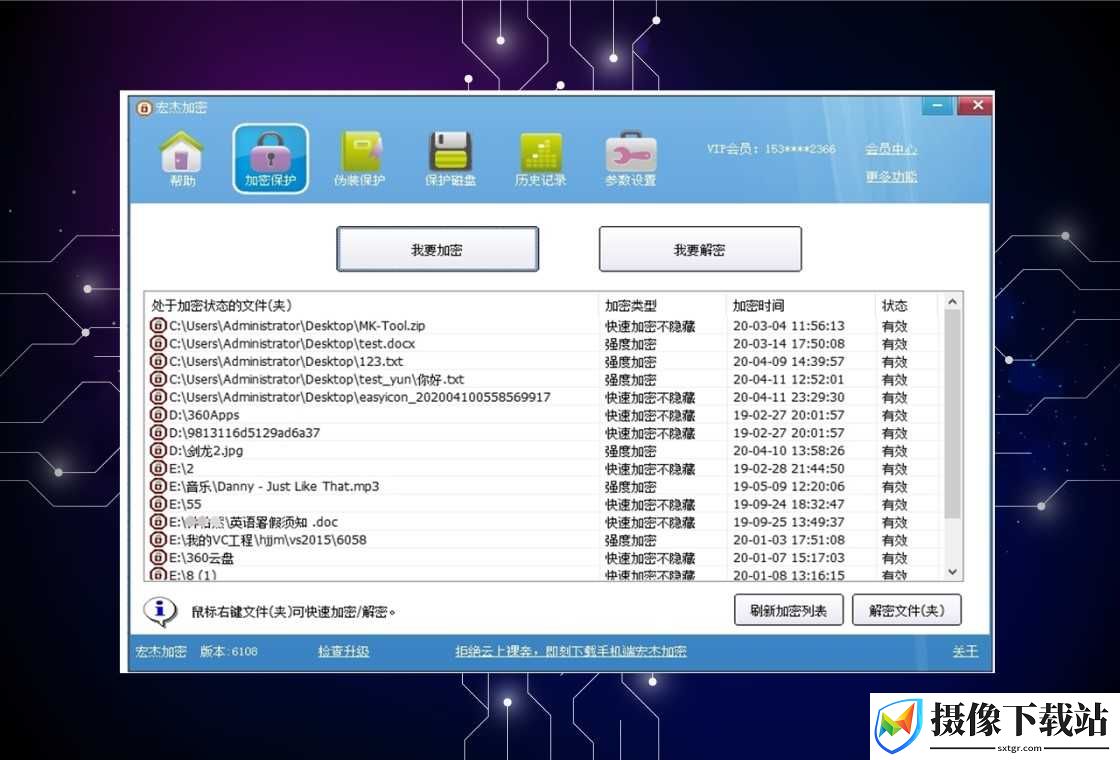Click lock icon beside E:\55 row
The image size is (1120, 760).
158,504
